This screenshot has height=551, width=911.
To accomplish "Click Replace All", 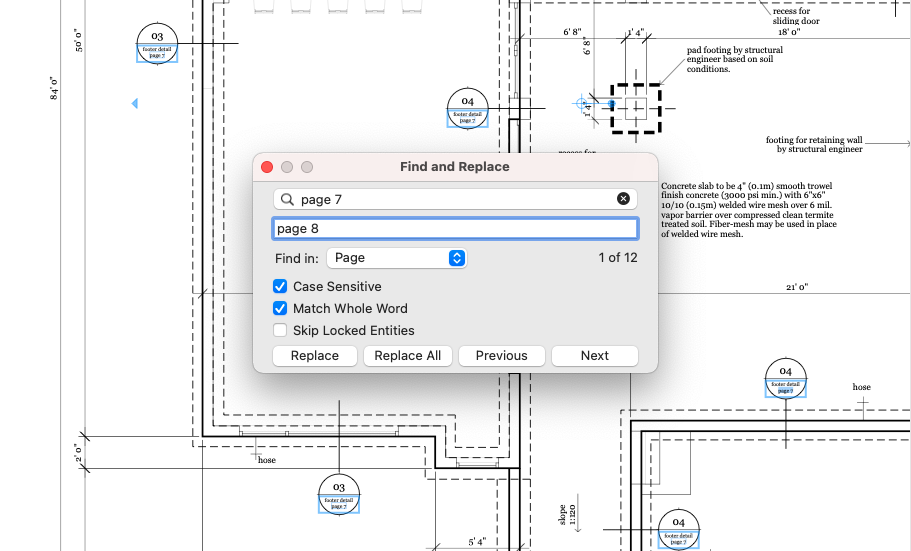I will click(407, 356).
